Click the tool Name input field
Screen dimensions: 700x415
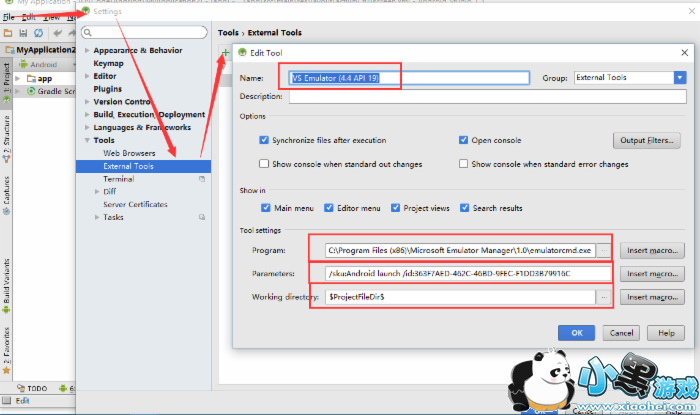(409, 78)
